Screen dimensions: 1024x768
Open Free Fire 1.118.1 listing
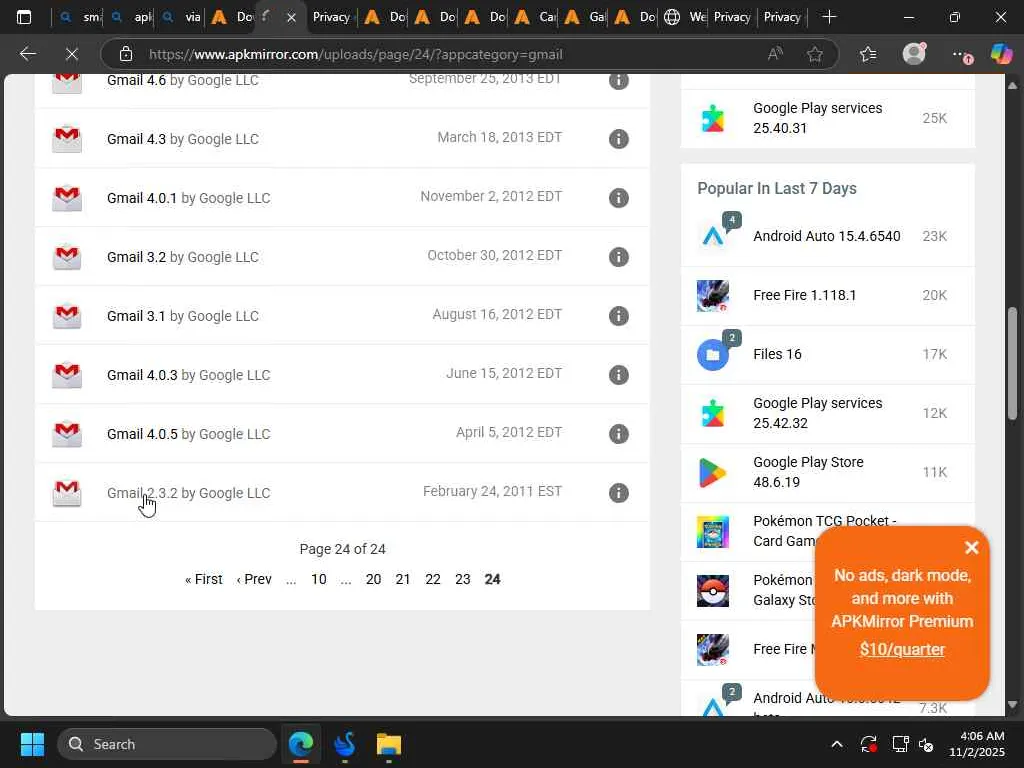tap(805, 295)
